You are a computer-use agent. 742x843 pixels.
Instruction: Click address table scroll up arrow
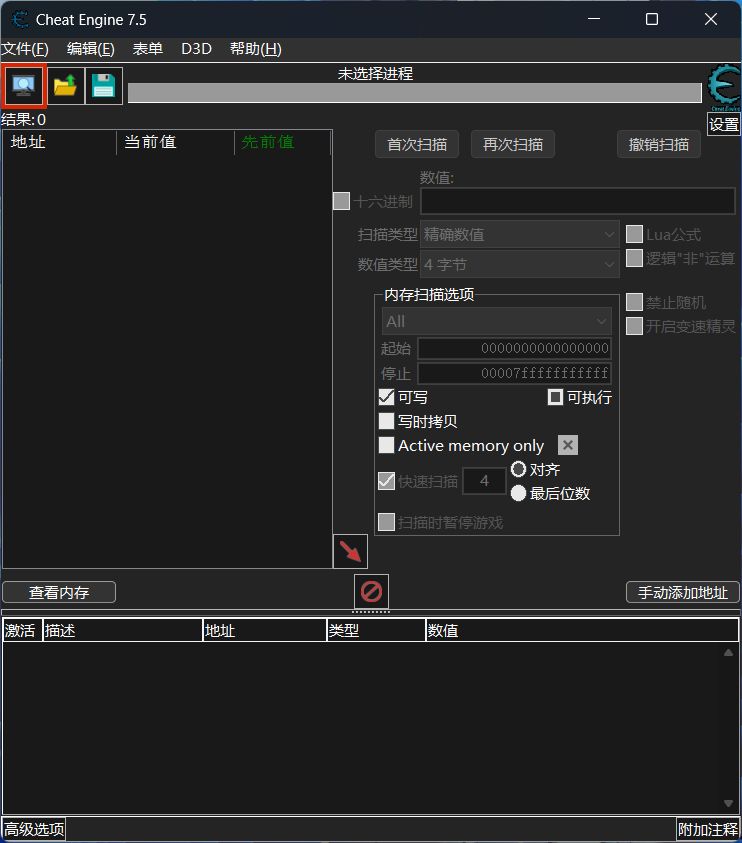[729, 653]
